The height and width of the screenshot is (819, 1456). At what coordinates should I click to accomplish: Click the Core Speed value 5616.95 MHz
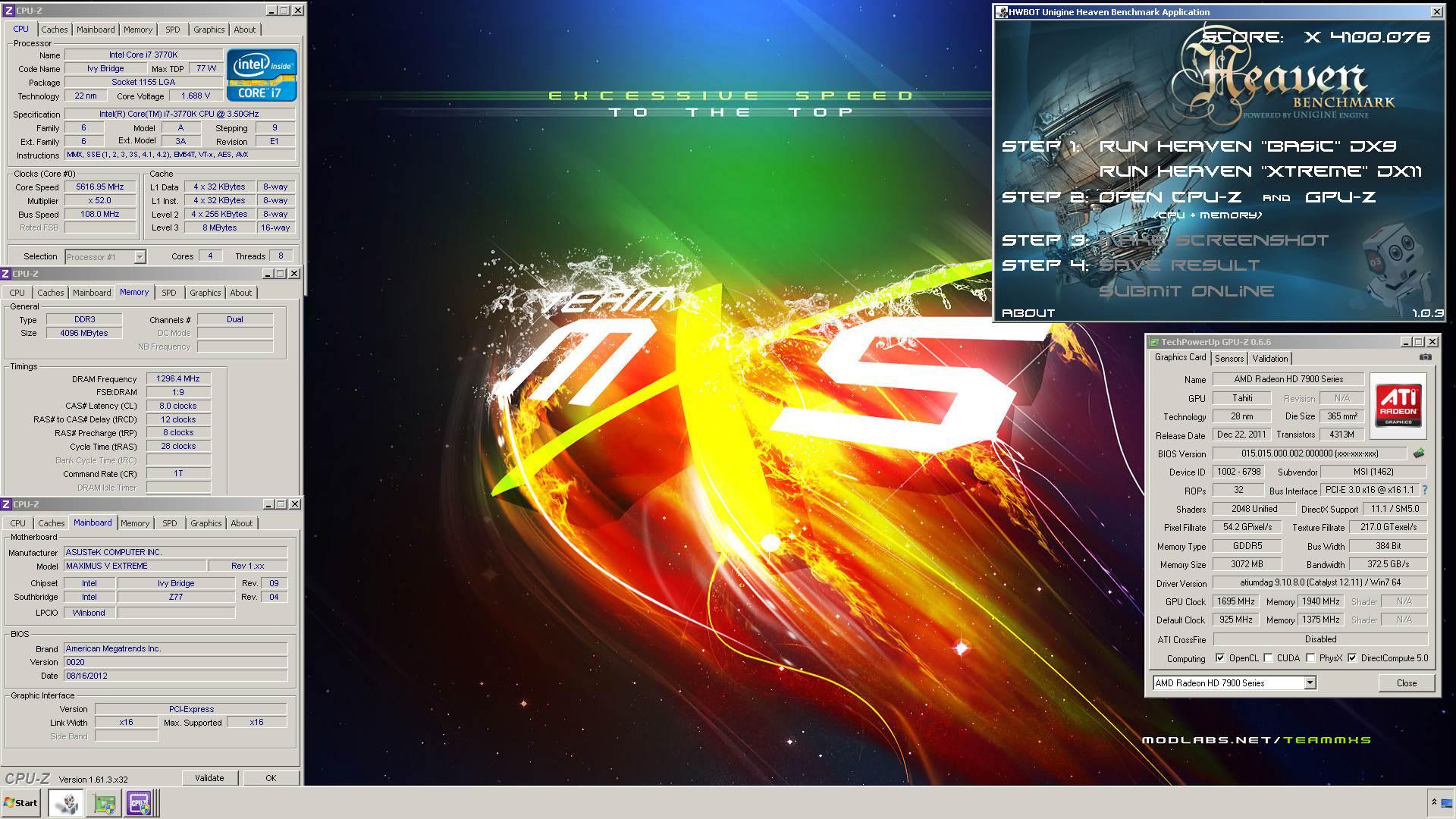point(100,187)
